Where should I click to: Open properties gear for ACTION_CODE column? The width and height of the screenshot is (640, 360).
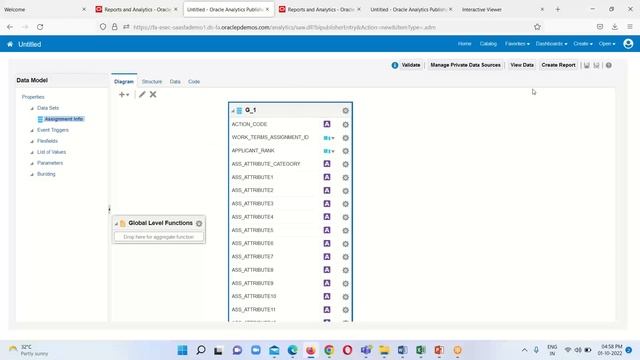tap(345, 124)
